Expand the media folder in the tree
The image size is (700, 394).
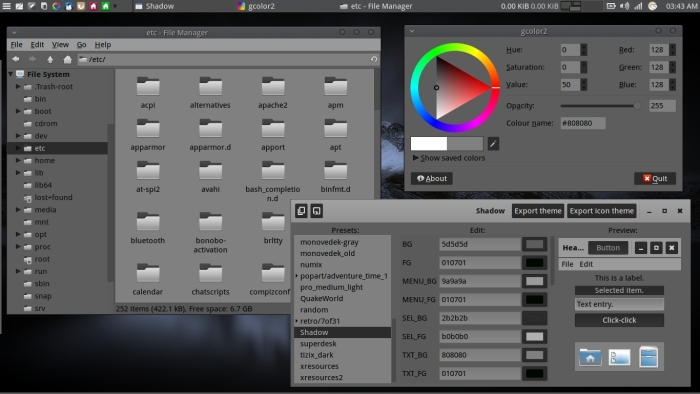[18, 210]
